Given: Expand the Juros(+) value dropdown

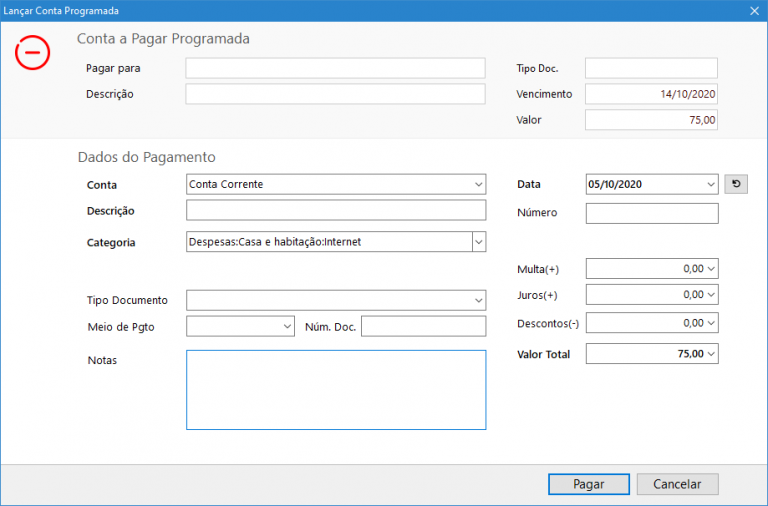Looking at the screenshot, I should pos(711,295).
